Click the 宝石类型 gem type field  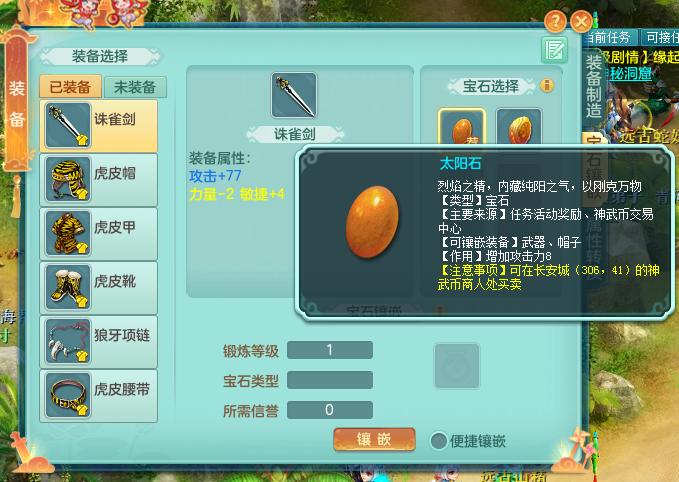tap(330, 380)
